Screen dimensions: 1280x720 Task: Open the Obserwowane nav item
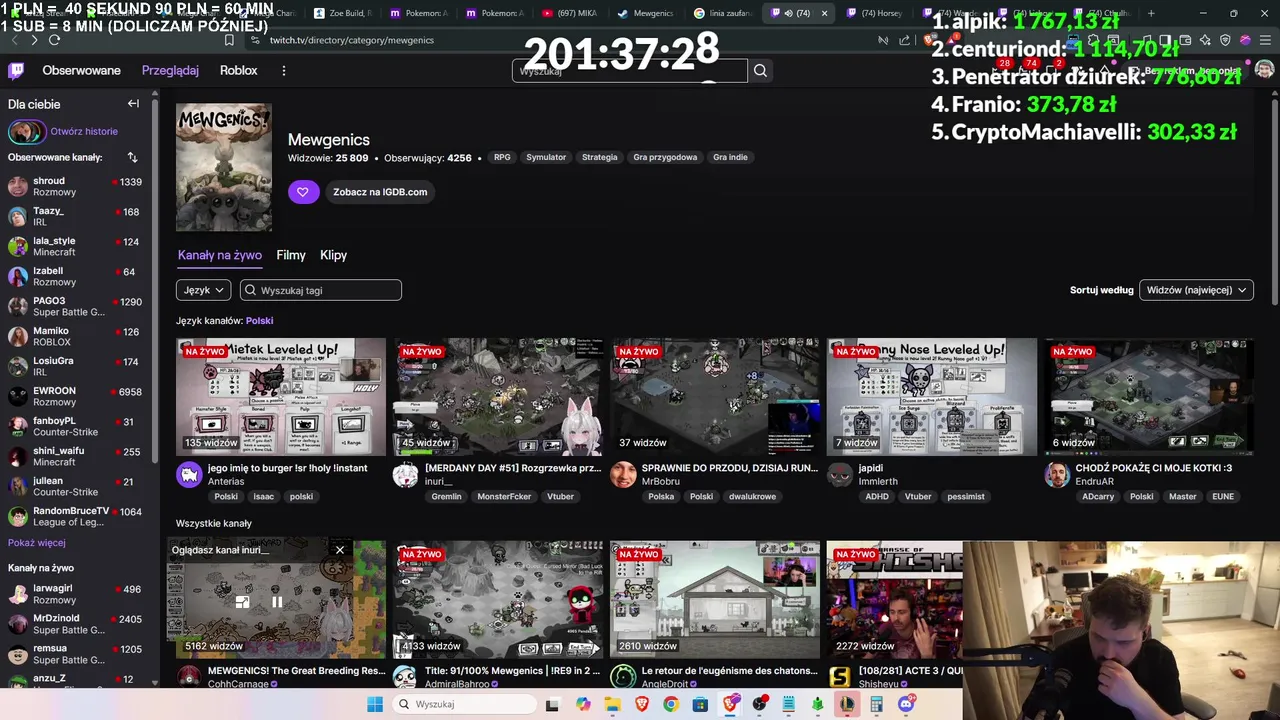tap(81, 71)
